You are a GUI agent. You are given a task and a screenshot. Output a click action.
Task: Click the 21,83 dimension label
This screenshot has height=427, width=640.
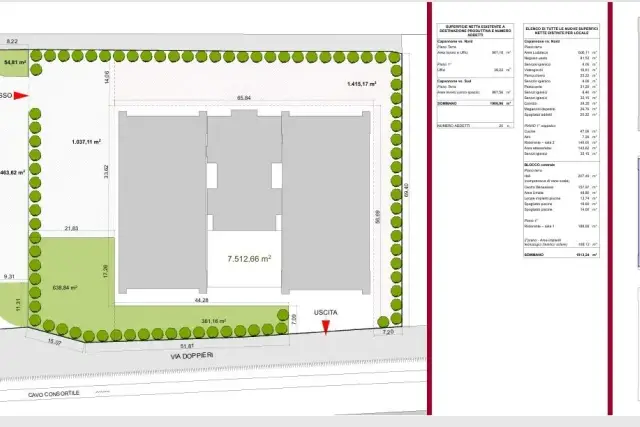71,229
